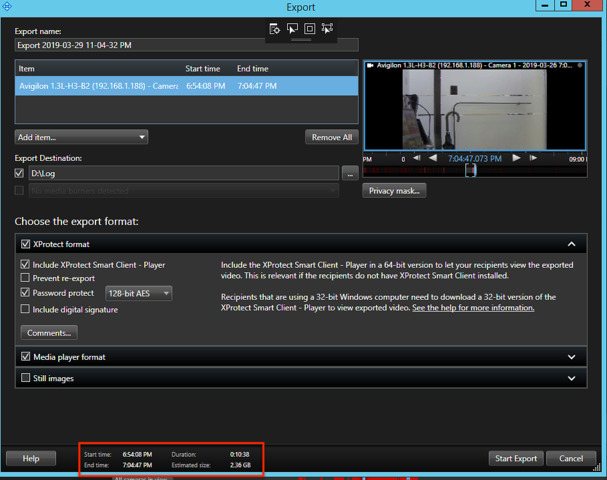Click the play forward arrow under preview

(517, 158)
